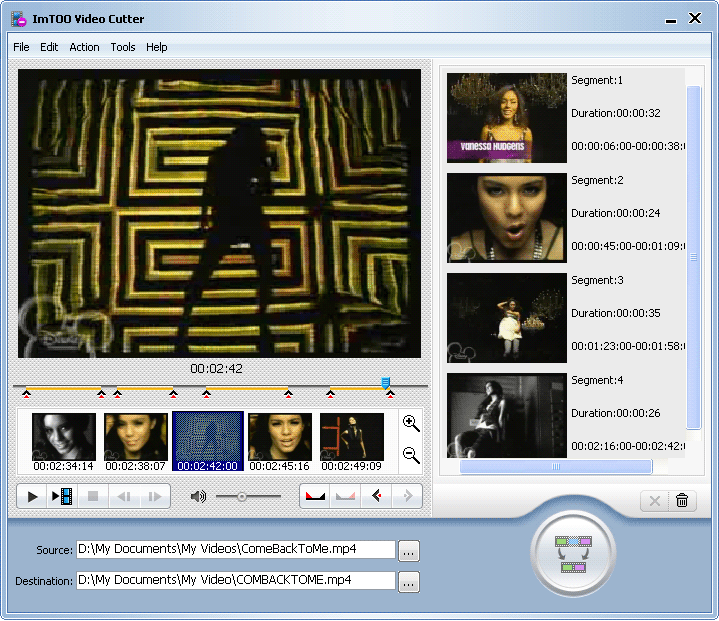Delete the selected segment with X button
Image resolution: width=719 pixels, height=621 pixels.
(x=655, y=501)
